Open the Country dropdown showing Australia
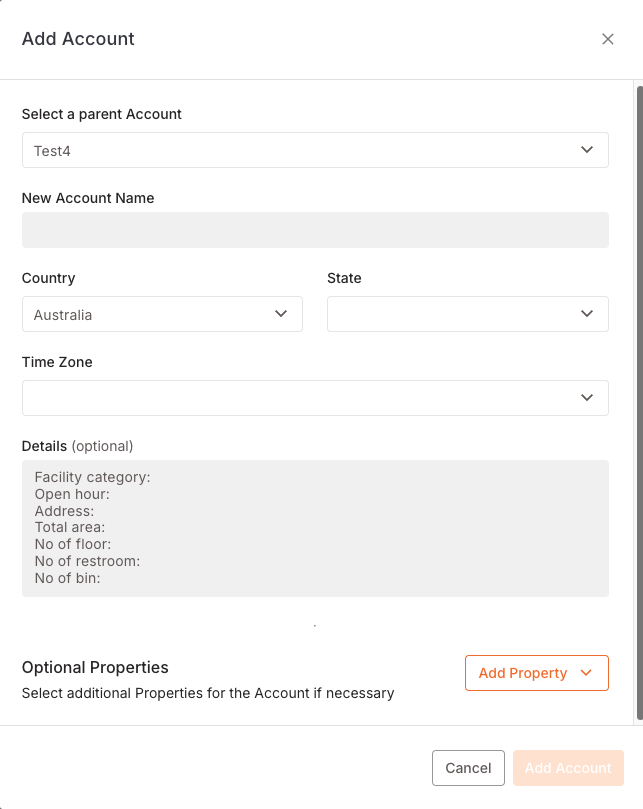 tap(150, 314)
